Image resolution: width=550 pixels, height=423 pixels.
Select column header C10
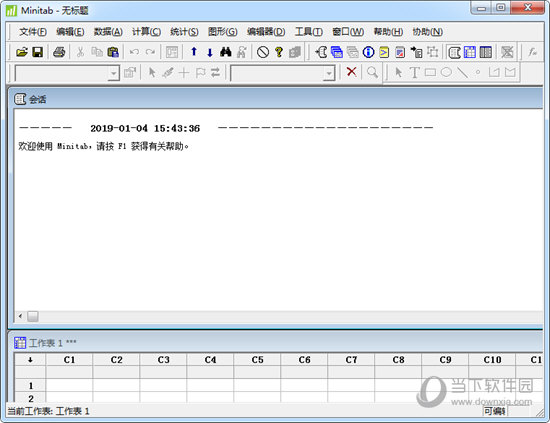coord(492,360)
